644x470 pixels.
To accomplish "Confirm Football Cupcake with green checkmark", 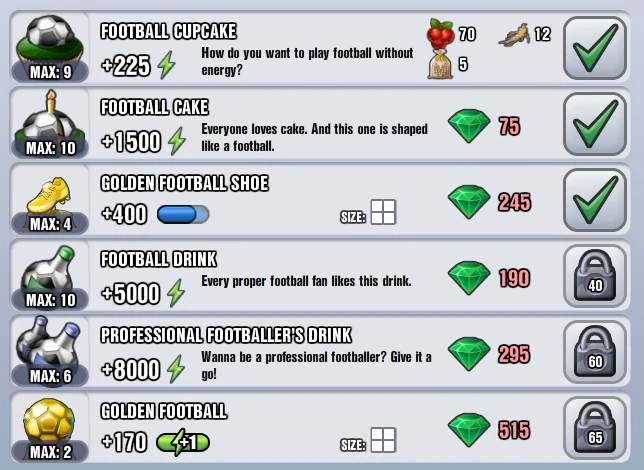I will coord(595,48).
